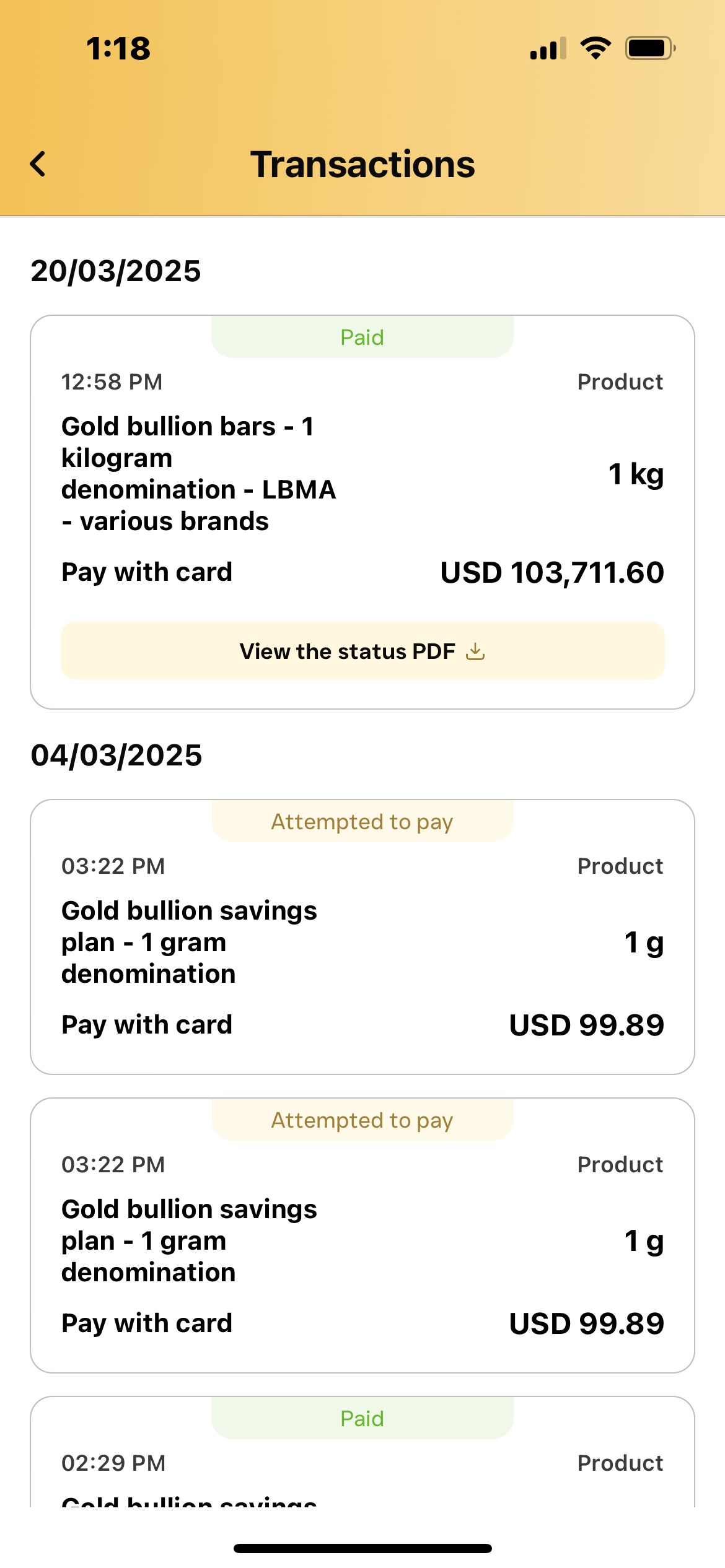
Task: Tap the 20/03/2025 date header
Action: pos(116,271)
